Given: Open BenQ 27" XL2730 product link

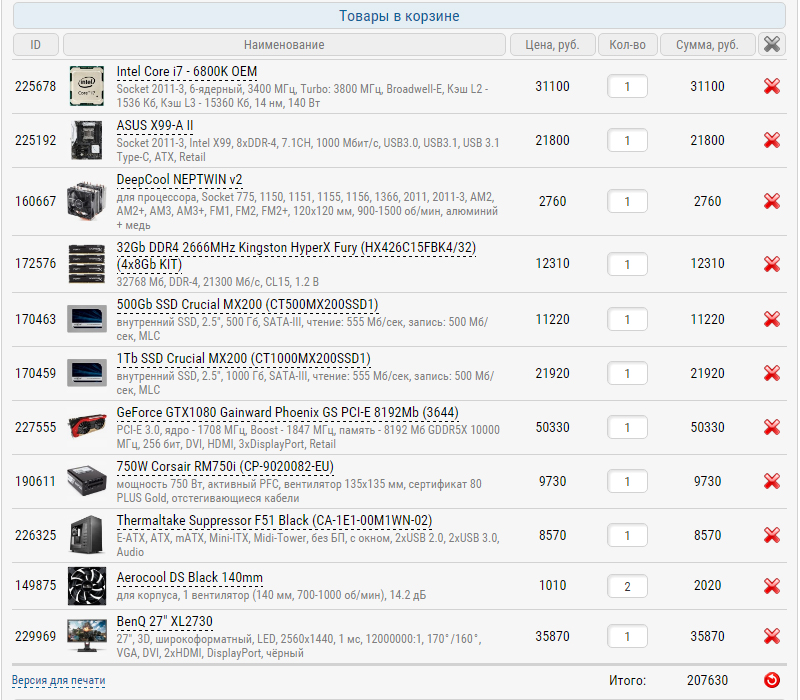Looking at the screenshot, I should (x=164, y=622).
